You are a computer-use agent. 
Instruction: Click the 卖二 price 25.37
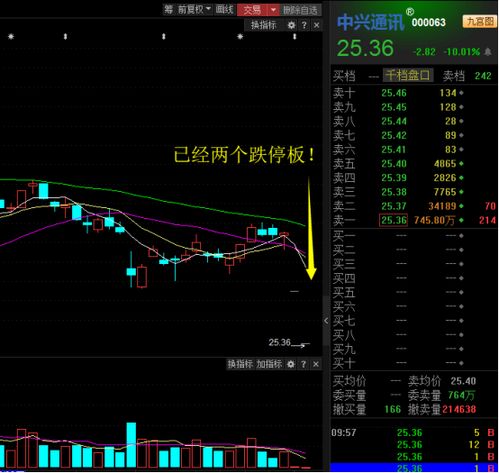tap(394, 206)
